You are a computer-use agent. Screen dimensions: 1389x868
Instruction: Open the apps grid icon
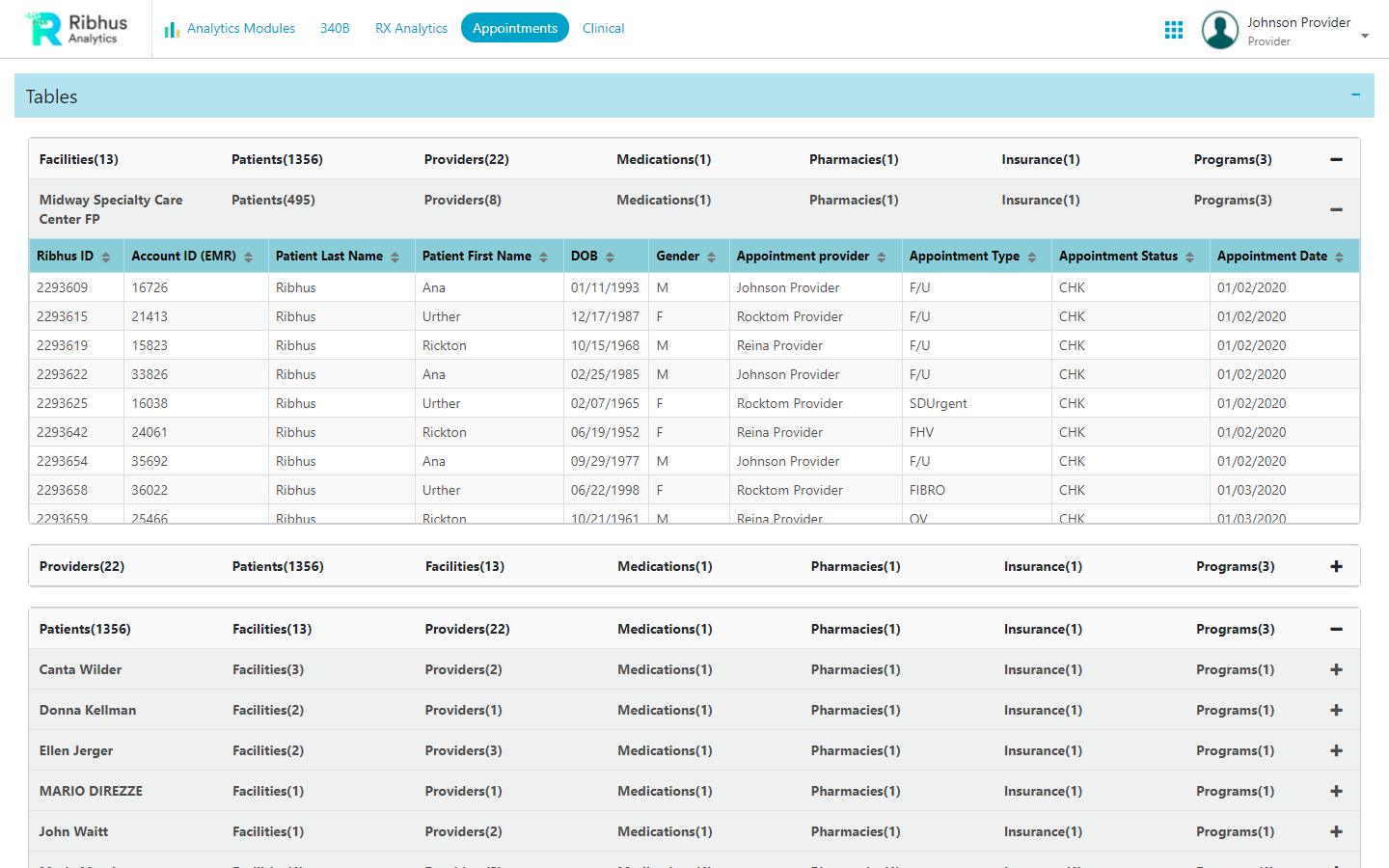coord(1173,30)
